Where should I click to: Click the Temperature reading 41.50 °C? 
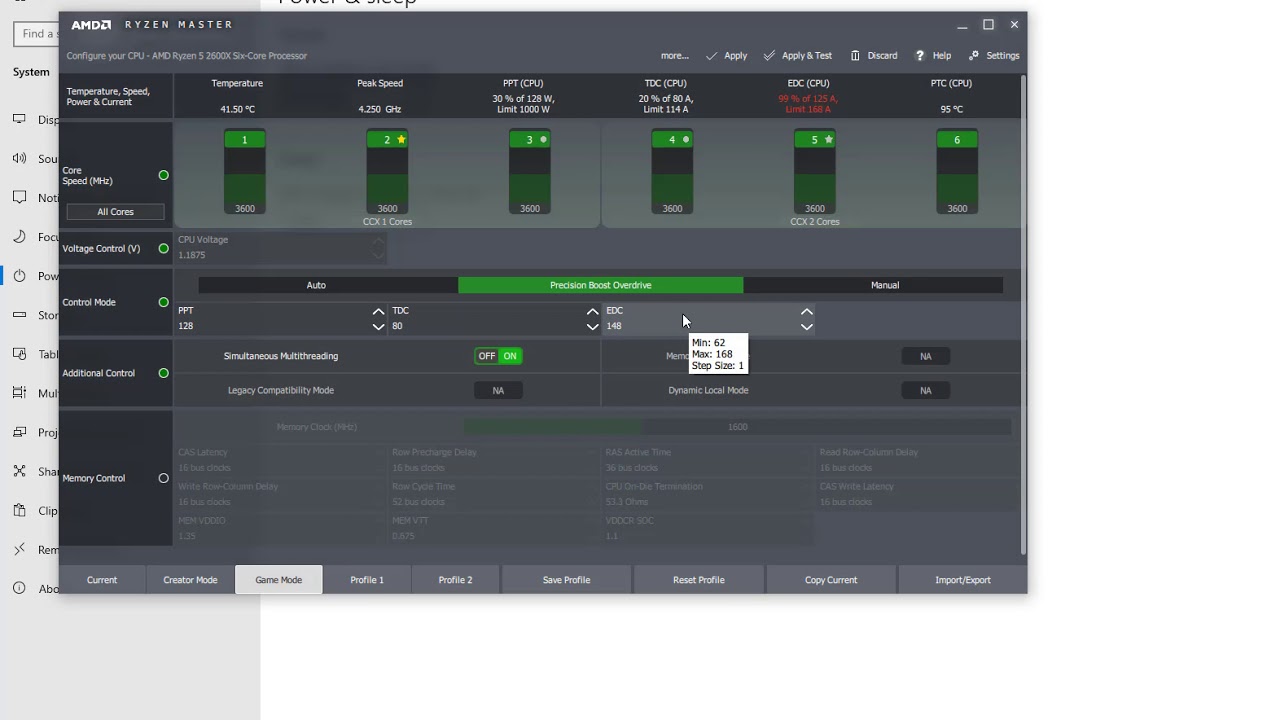coord(237,109)
